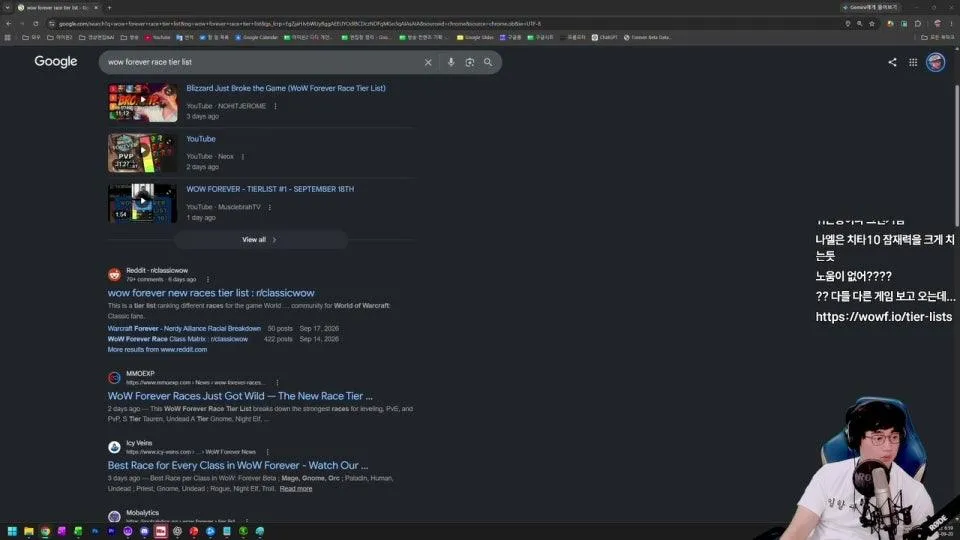Open the Google apps grid

pyautogui.click(x=913, y=62)
